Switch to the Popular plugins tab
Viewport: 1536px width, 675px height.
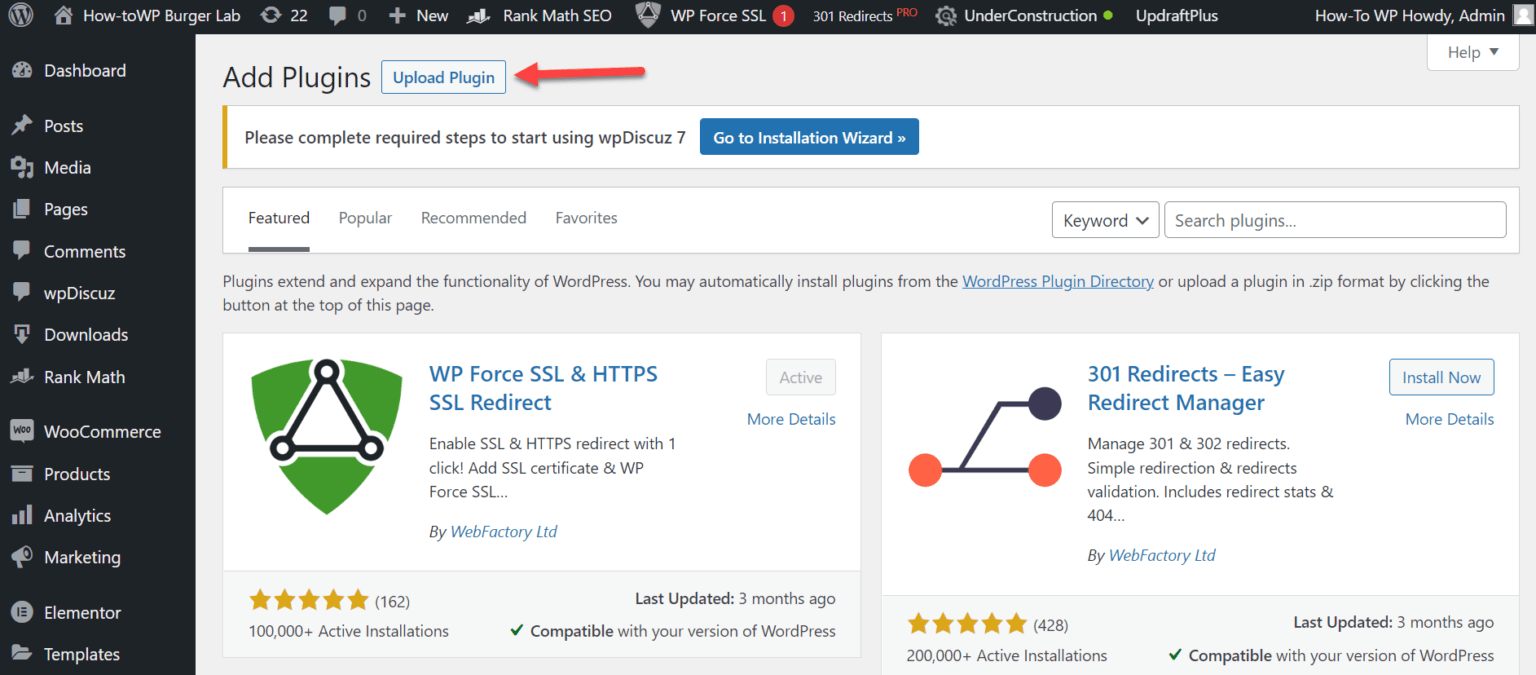[365, 217]
